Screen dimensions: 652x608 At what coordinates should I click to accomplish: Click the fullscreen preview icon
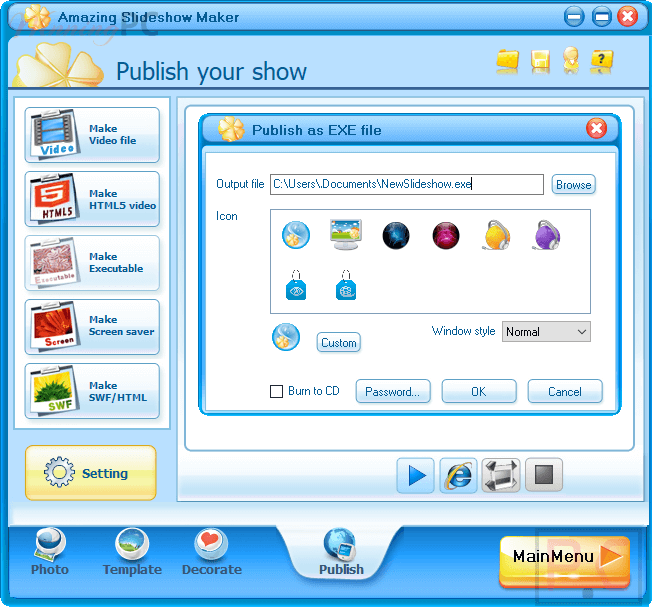pyautogui.click(x=501, y=475)
